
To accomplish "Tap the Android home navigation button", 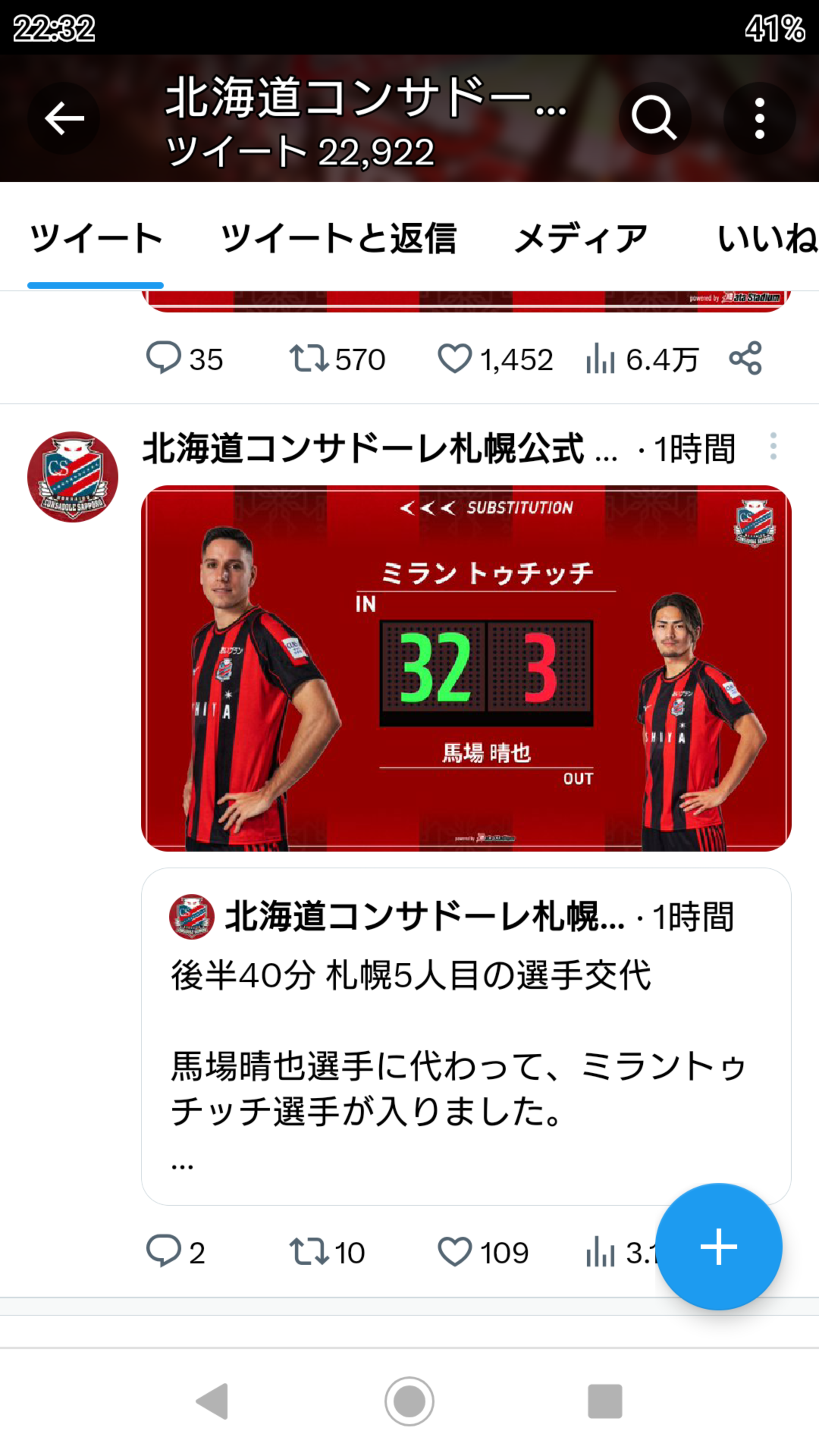I will coord(409,1401).
